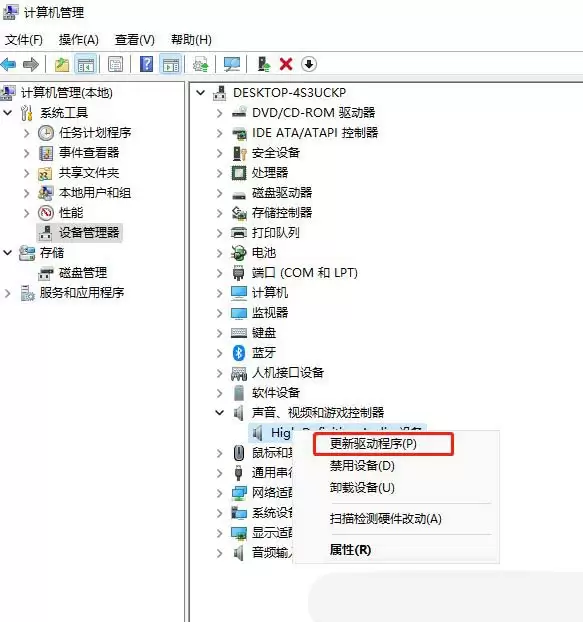Click the Properties sheet toolbar icon
This screenshot has height=622, width=583.
pyautogui.click(x=115, y=64)
